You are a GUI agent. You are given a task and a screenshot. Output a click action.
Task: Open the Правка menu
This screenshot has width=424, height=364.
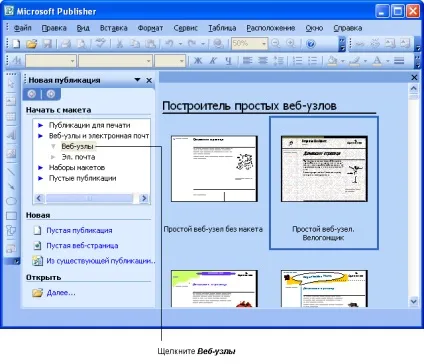click(x=54, y=28)
